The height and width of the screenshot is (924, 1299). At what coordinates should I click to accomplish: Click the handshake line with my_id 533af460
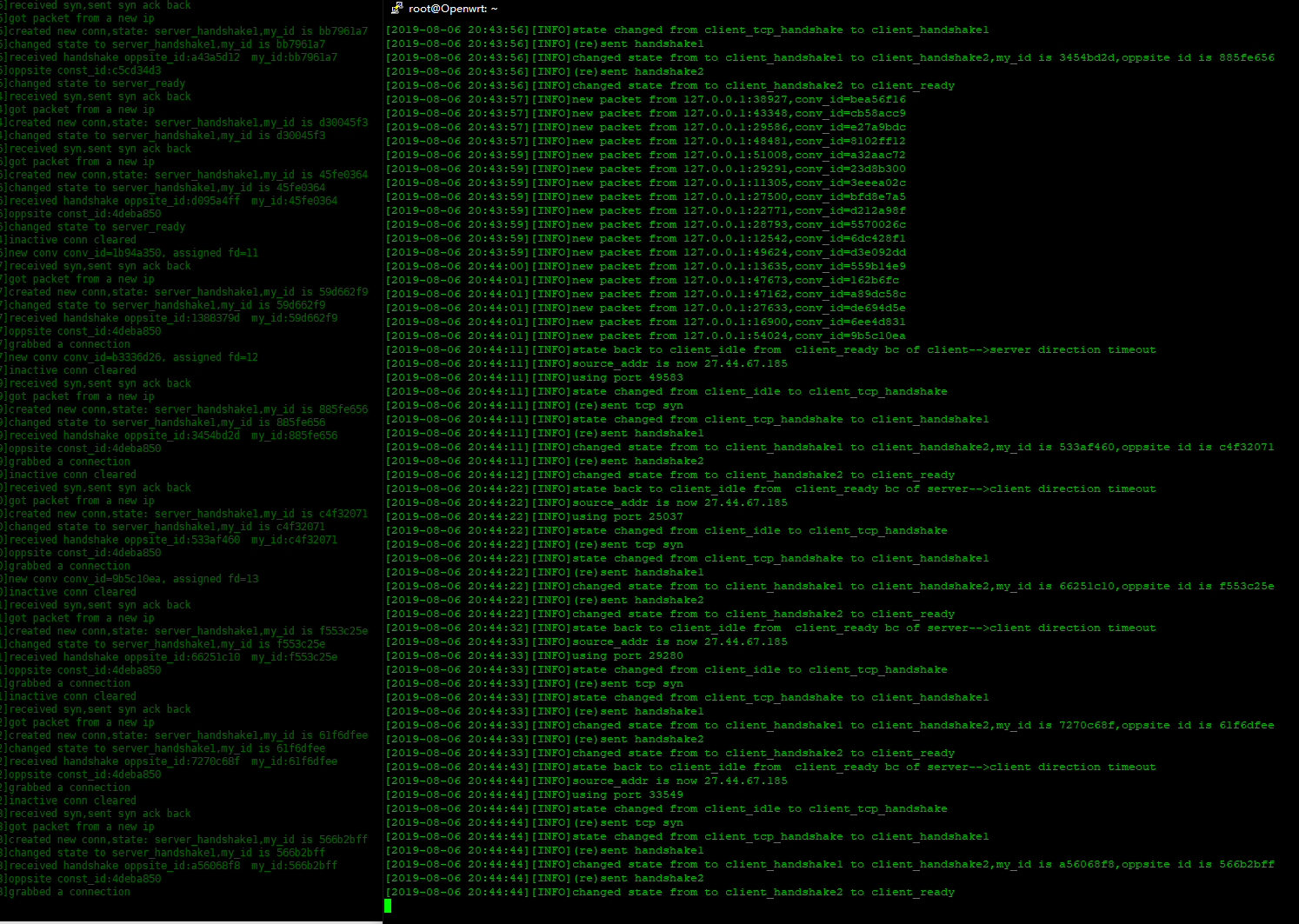[829, 447]
